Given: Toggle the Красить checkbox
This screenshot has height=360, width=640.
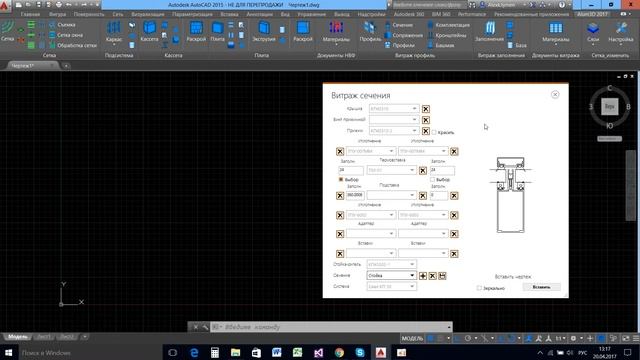Looking at the screenshot, I should [434, 132].
